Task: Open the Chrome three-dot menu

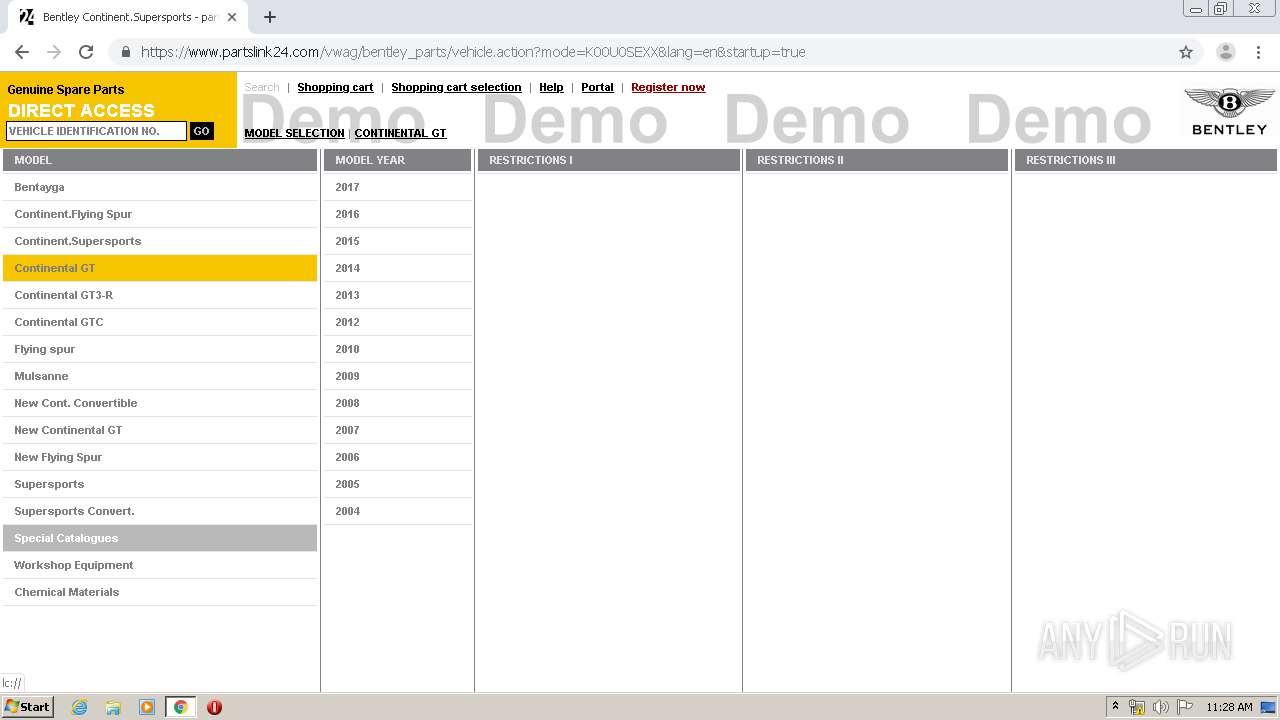Action: (x=1258, y=52)
